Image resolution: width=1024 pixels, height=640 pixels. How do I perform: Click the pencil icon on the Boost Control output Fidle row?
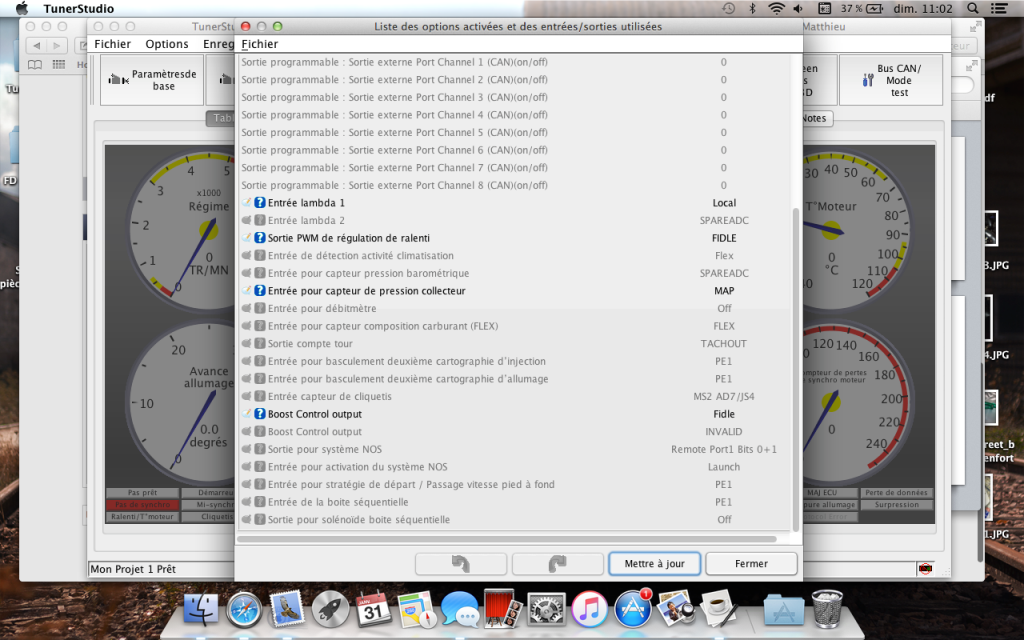(247, 414)
